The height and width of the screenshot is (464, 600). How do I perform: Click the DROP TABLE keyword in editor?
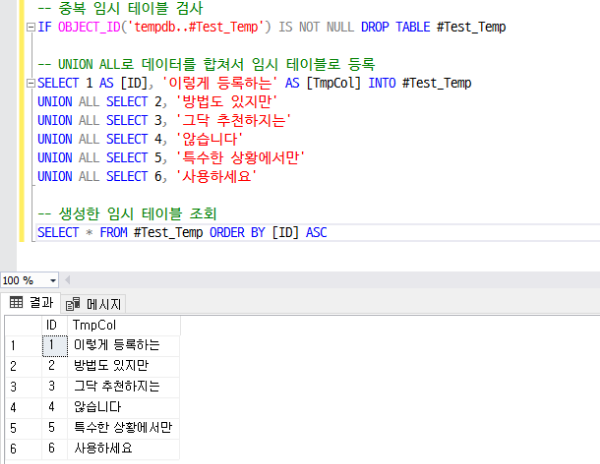396,27
